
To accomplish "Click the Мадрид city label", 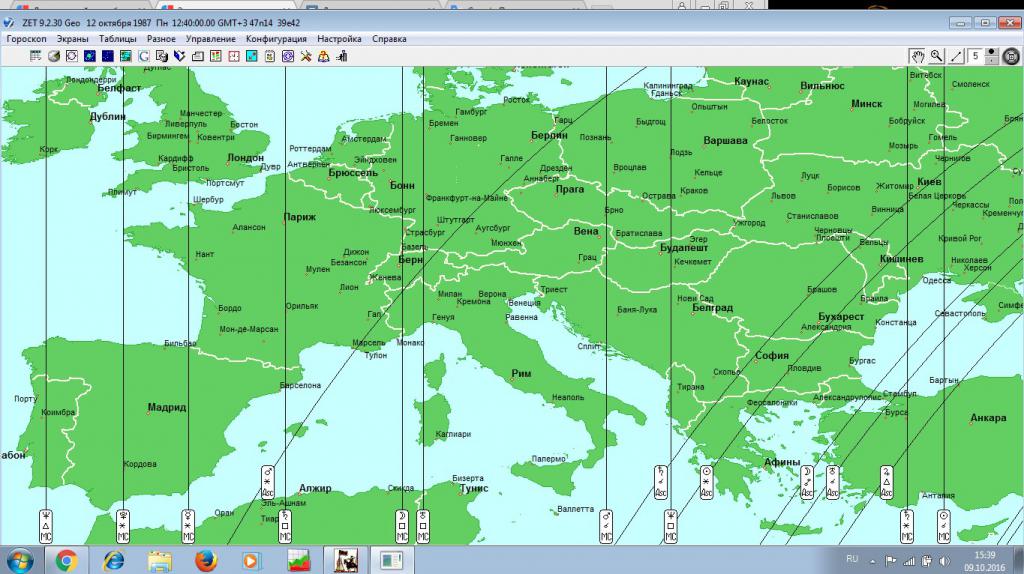I will pos(167,407).
